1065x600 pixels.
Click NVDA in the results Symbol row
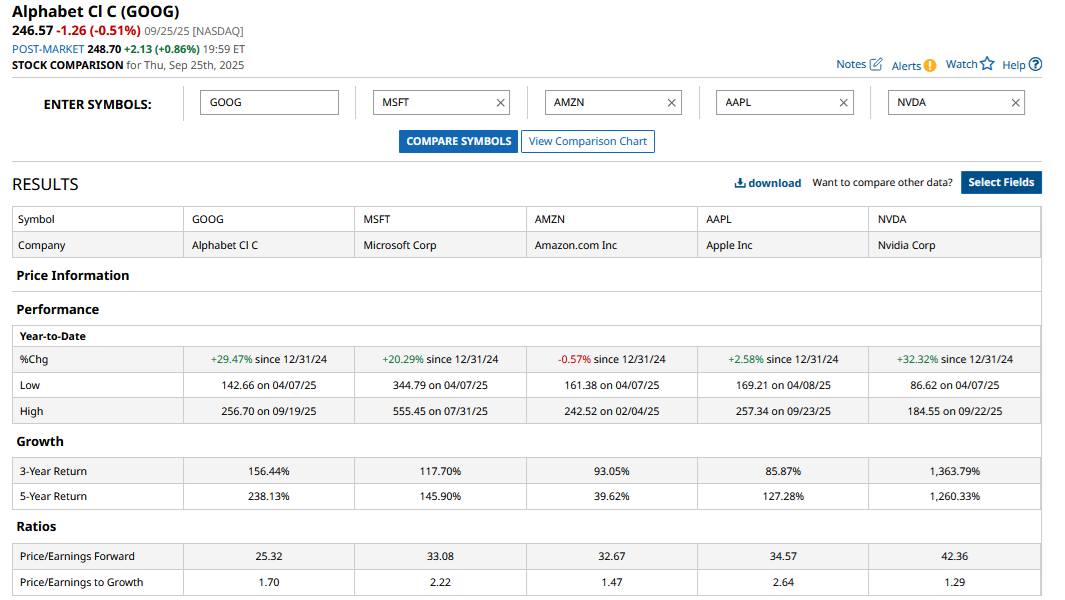[892, 219]
